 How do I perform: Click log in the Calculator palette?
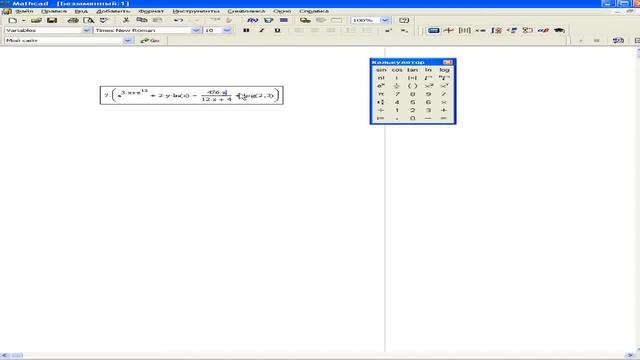click(x=444, y=70)
